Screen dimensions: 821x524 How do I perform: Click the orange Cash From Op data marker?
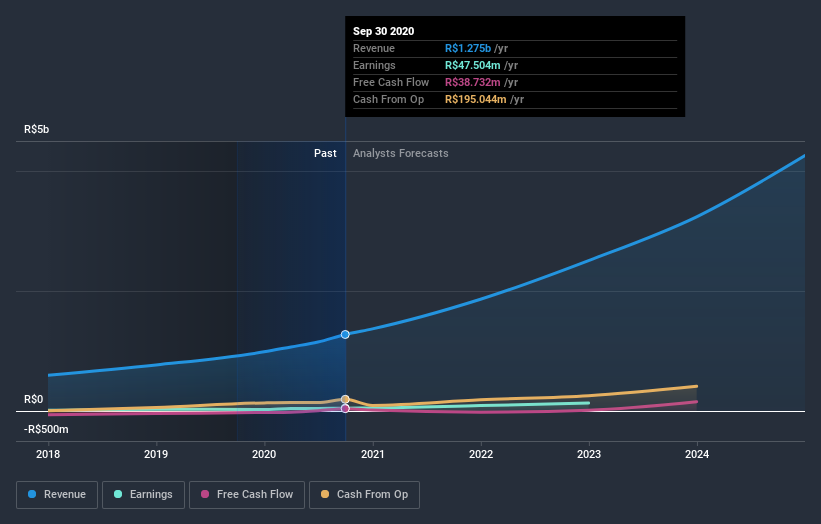pyautogui.click(x=345, y=399)
